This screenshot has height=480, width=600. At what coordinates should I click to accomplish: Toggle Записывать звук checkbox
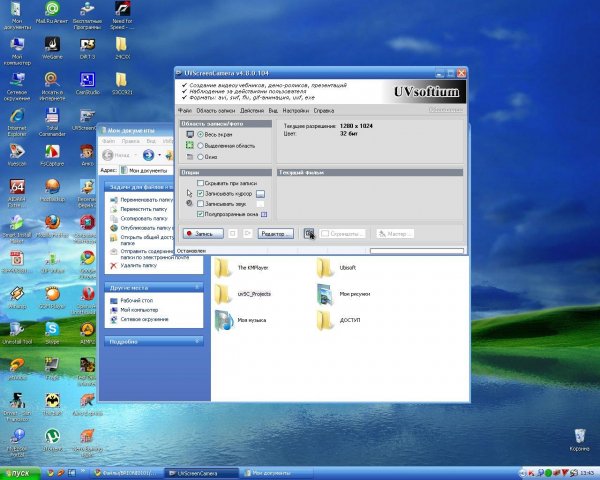(x=200, y=204)
